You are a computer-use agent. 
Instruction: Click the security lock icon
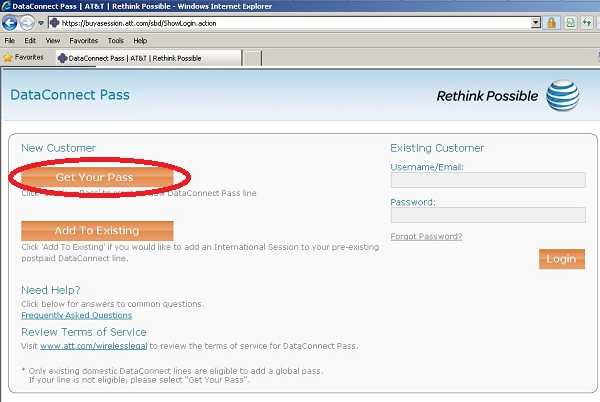(x=551, y=23)
